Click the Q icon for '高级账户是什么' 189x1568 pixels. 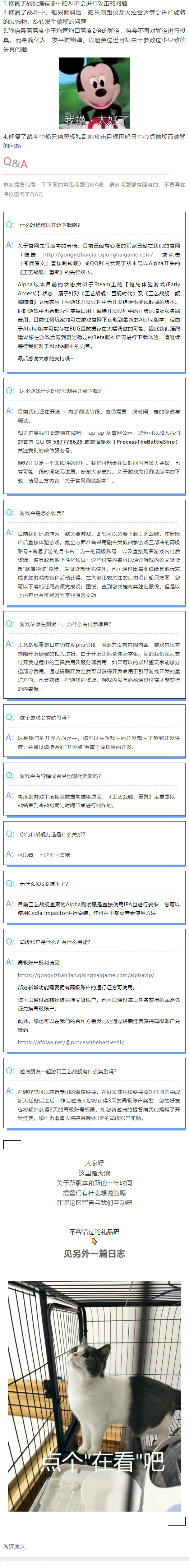[10, 942]
